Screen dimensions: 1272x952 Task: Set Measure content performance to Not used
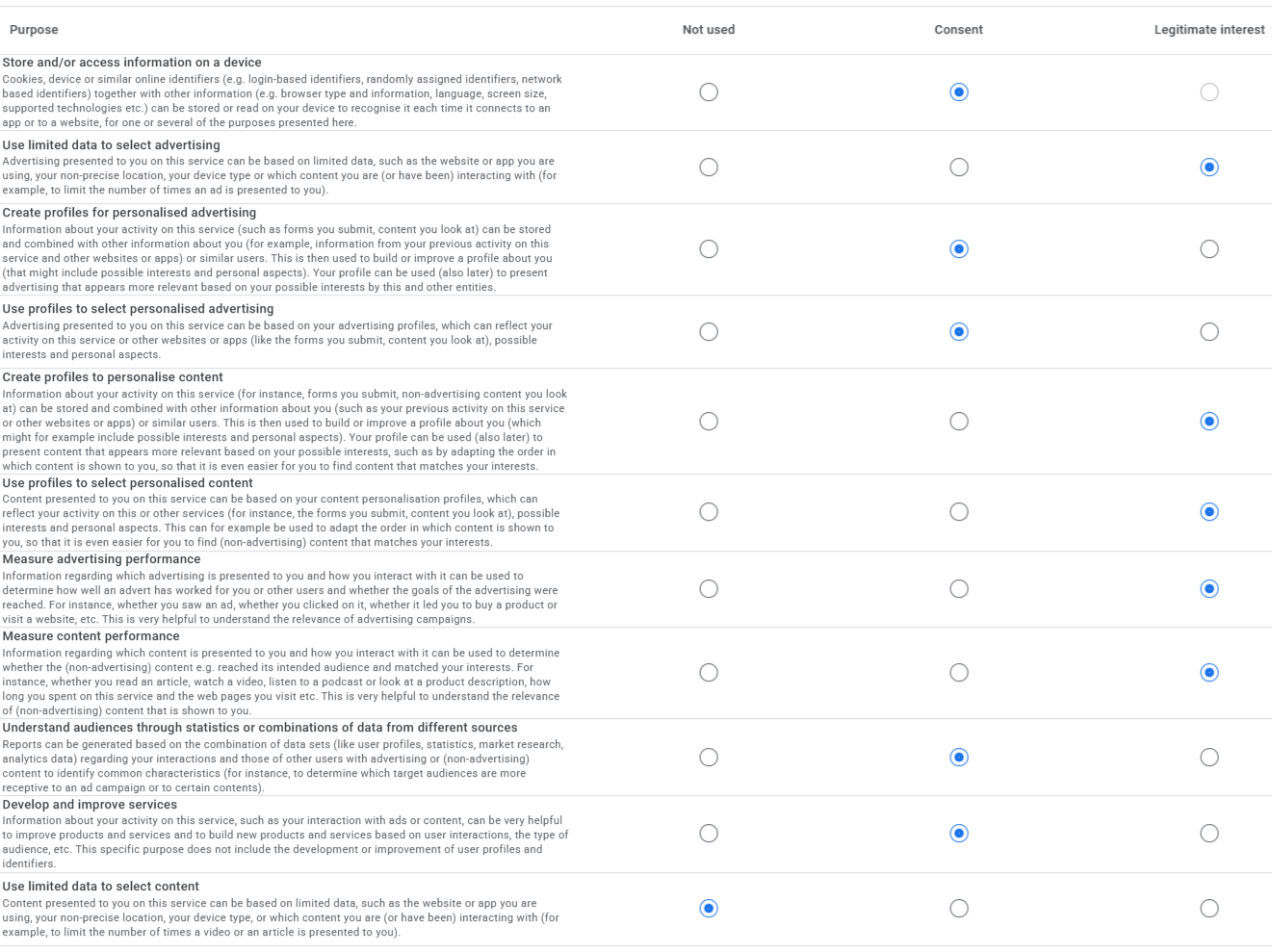[x=709, y=673]
